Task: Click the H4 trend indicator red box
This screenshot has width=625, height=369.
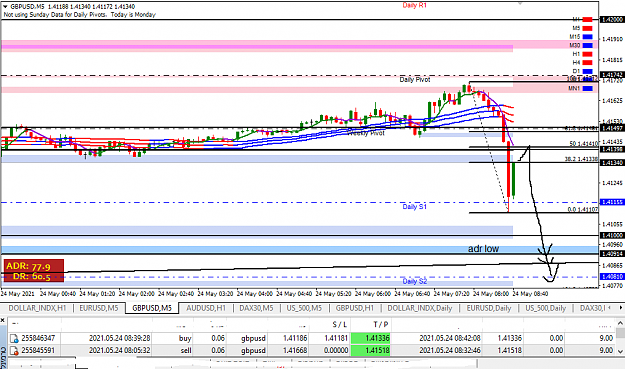Action: tap(587, 63)
